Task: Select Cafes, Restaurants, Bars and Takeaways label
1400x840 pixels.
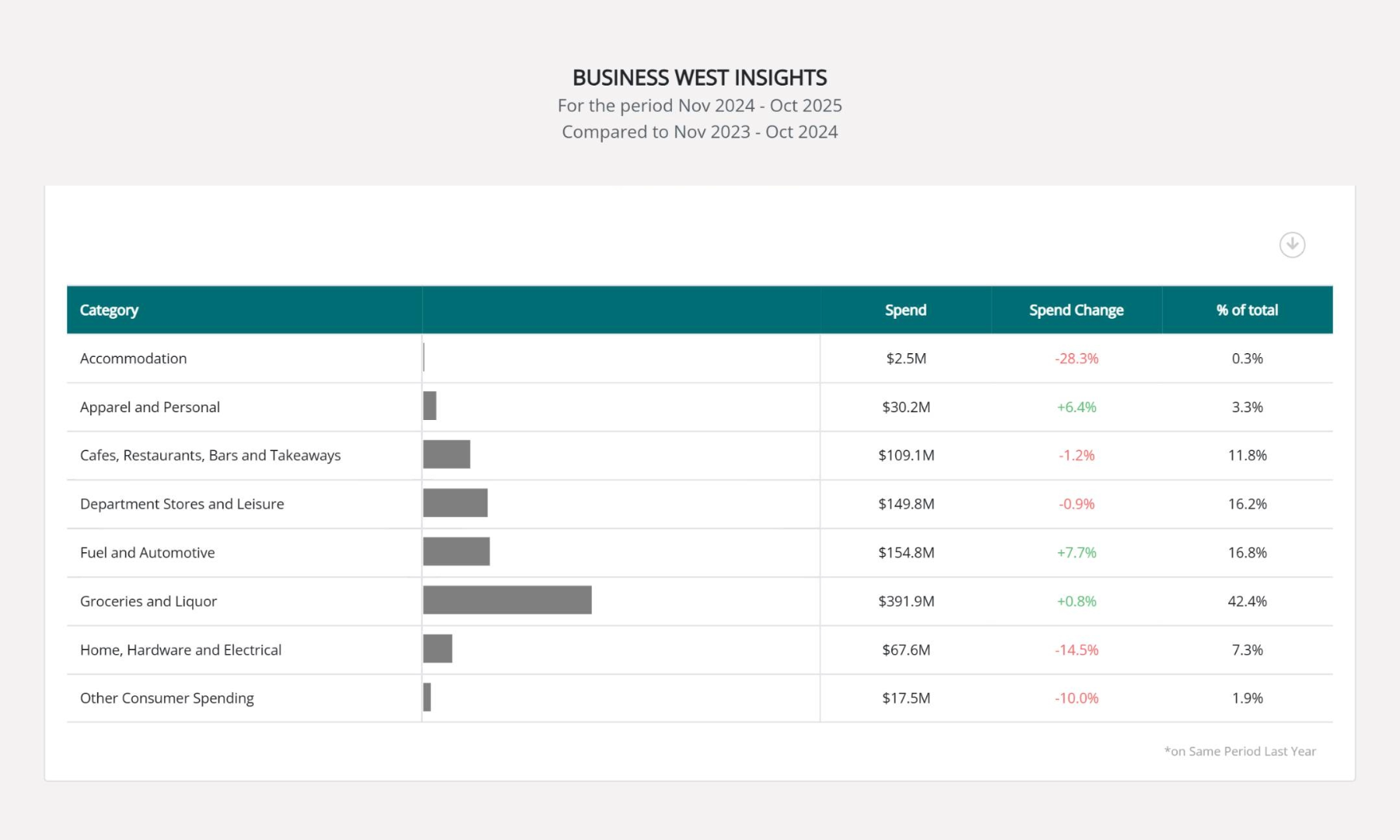Action: pyautogui.click(x=210, y=455)
